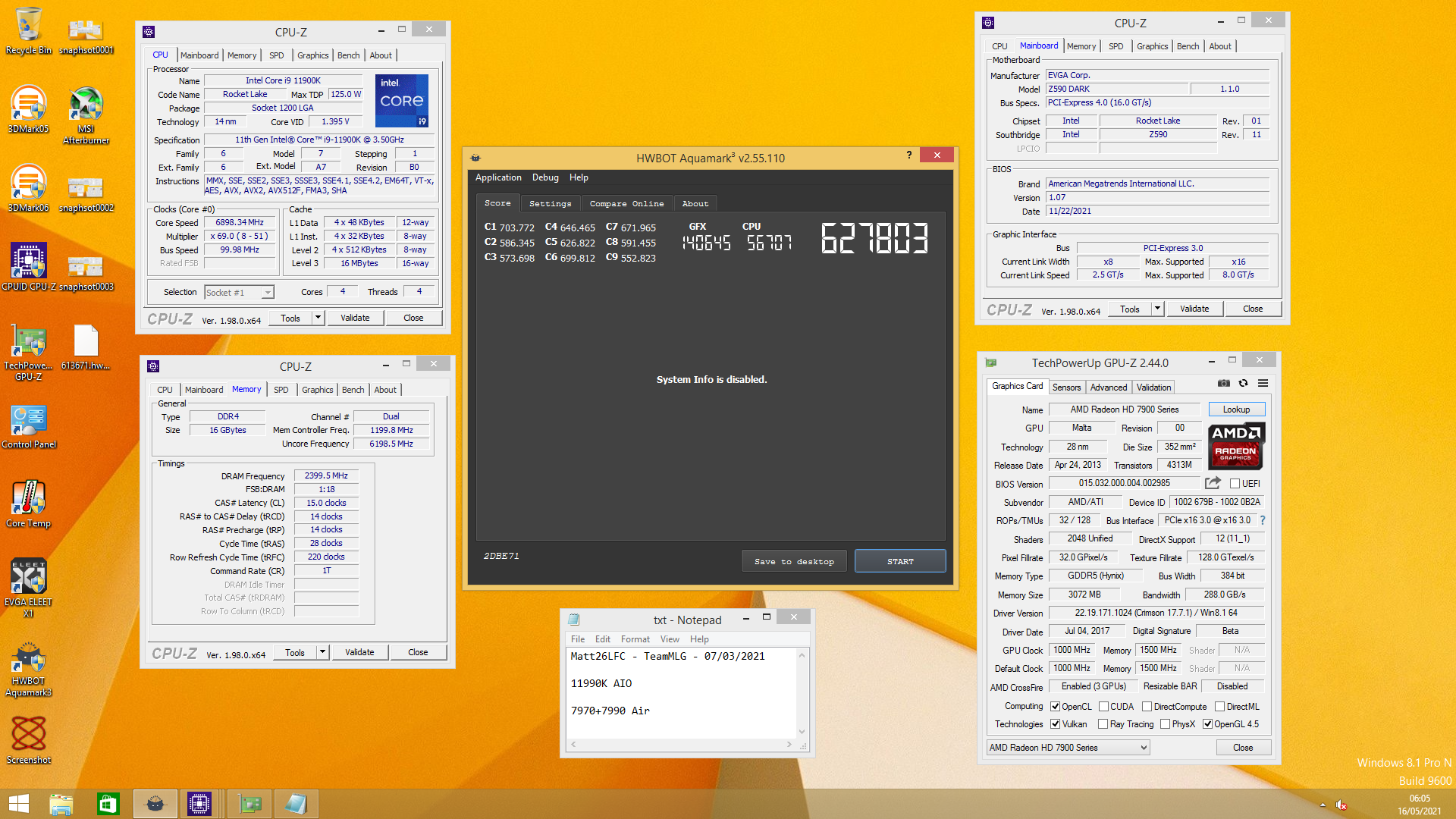Viewport: 1456px width, 819px height.
Task: Toggle the DirectCompute checkbox
Action: coord(1147,707)
